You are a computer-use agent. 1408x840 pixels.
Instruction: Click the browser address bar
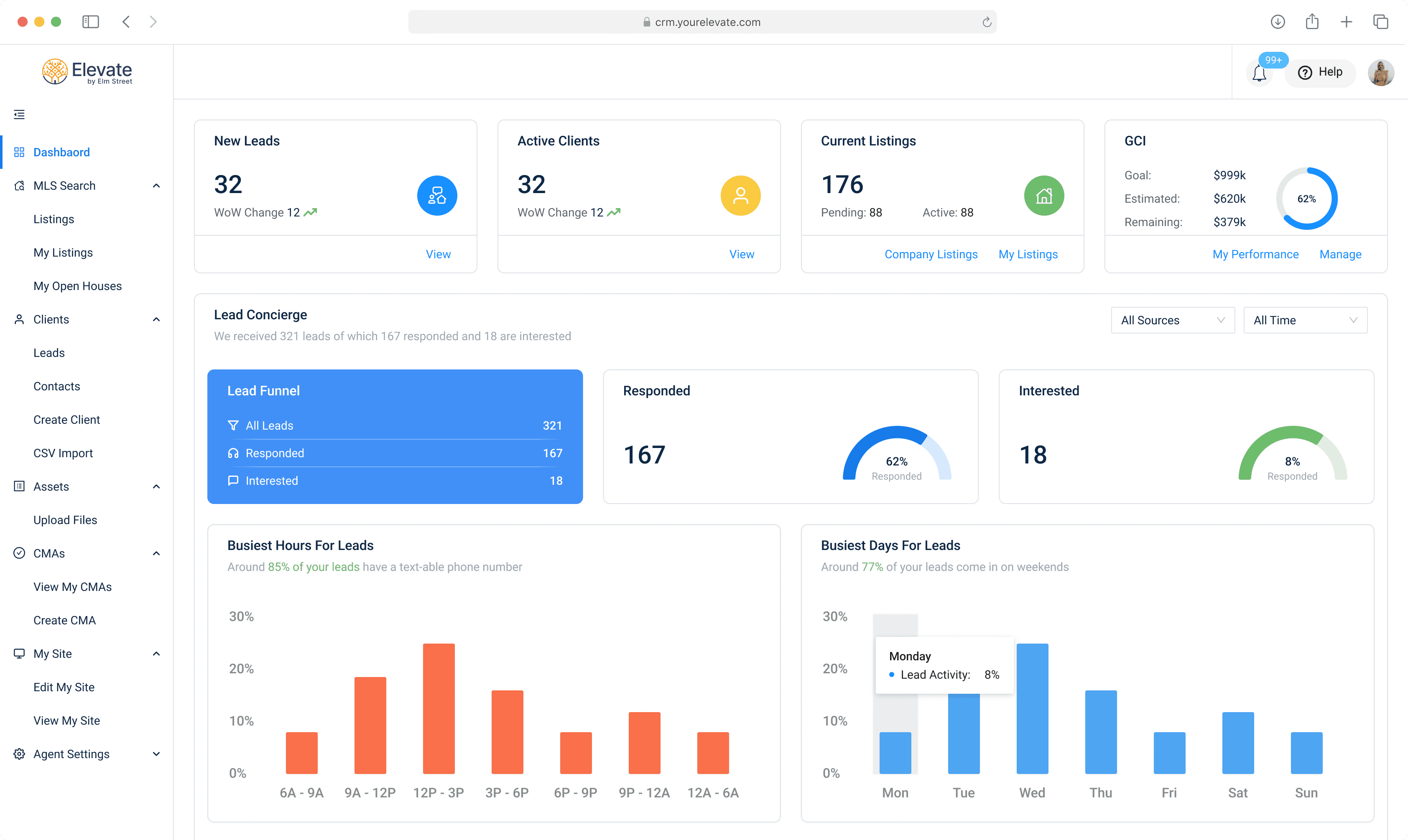pyautogui.click(x=702, y=22)
